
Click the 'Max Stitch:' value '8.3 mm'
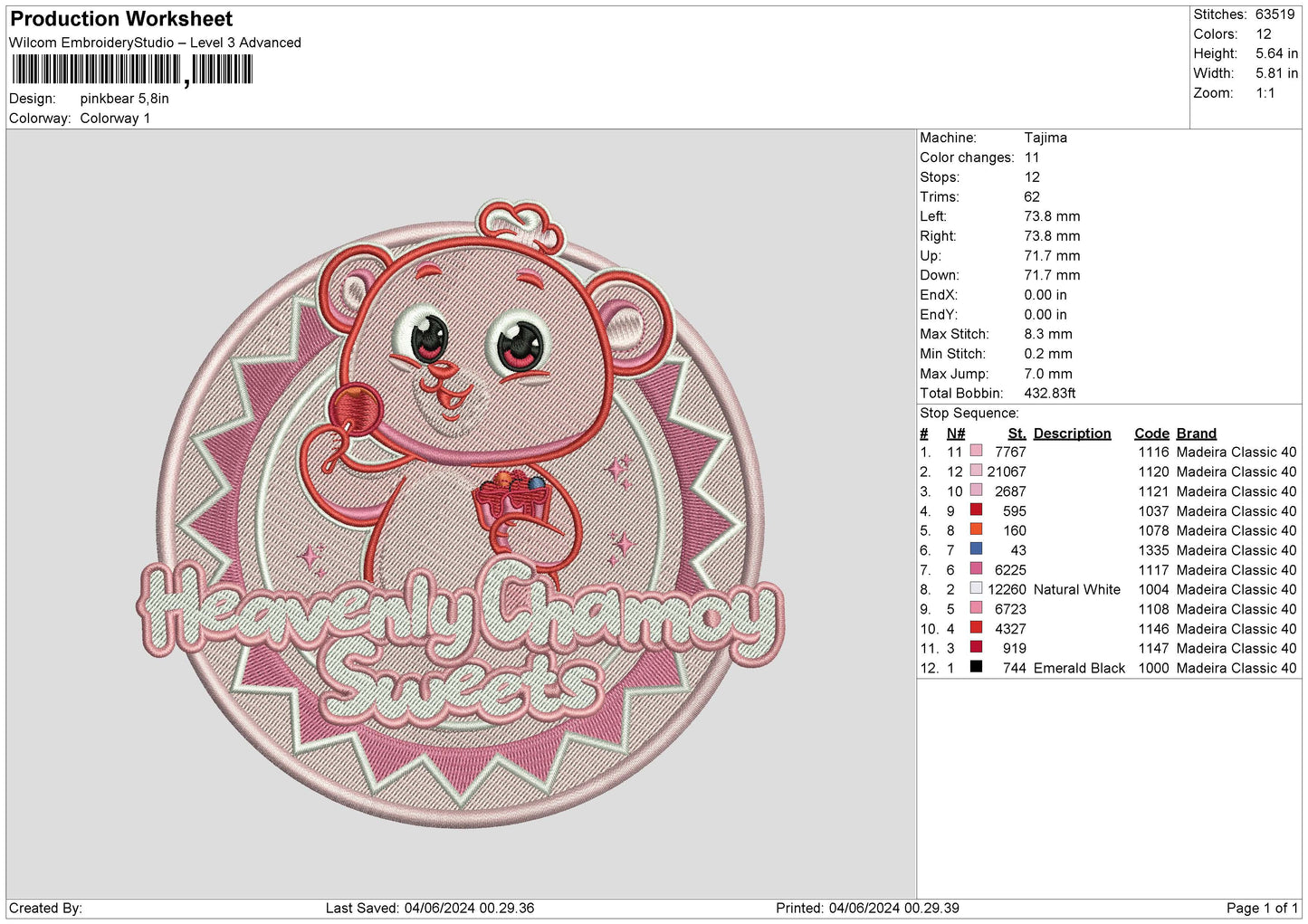tap(1048, 334)
